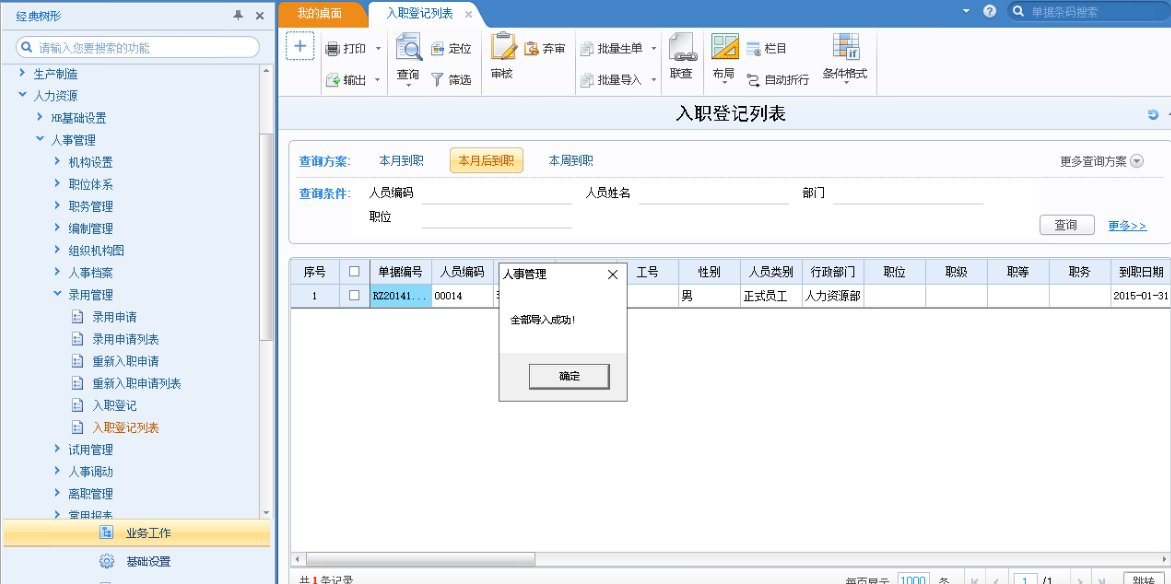Screen dimensions: 1171x584
Task: Collapse the 录用管理 node
Action: coord(58,294)
